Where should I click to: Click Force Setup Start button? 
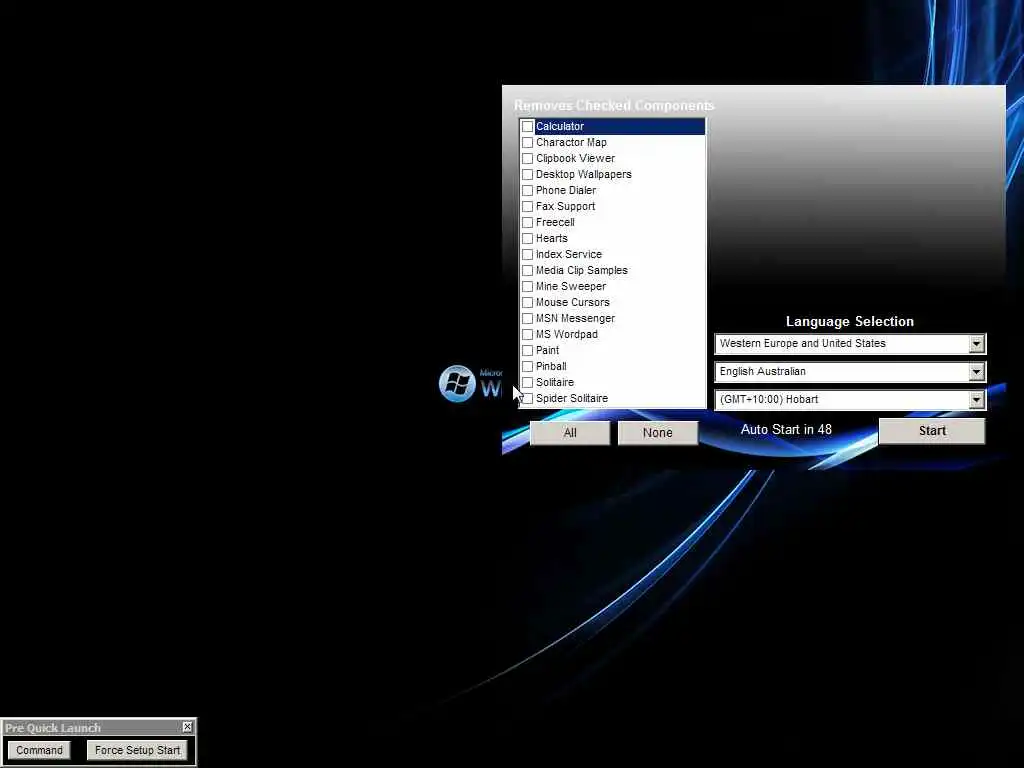pyautogui.click(x=137, y=750)
